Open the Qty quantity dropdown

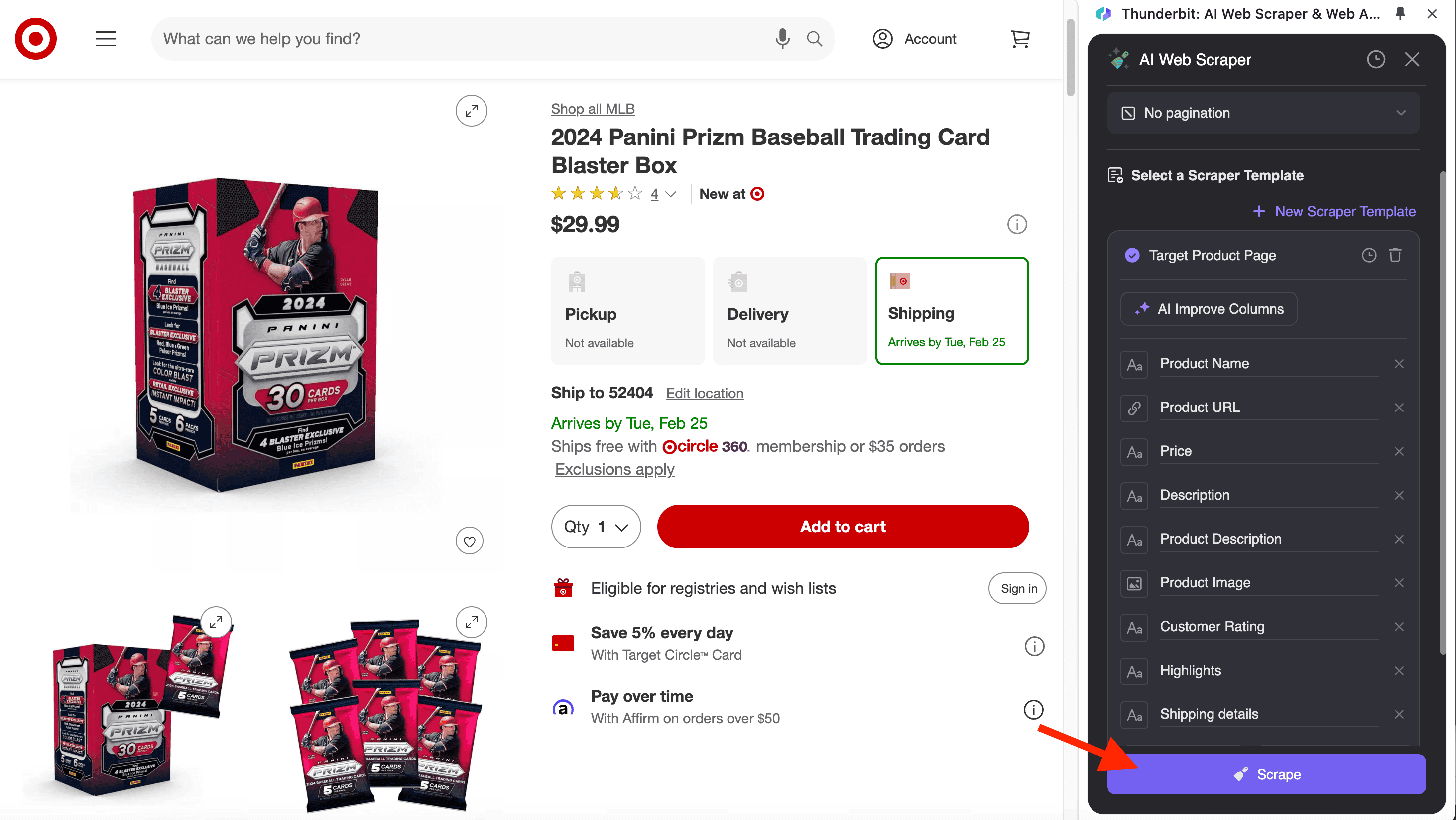coord(596,527)
